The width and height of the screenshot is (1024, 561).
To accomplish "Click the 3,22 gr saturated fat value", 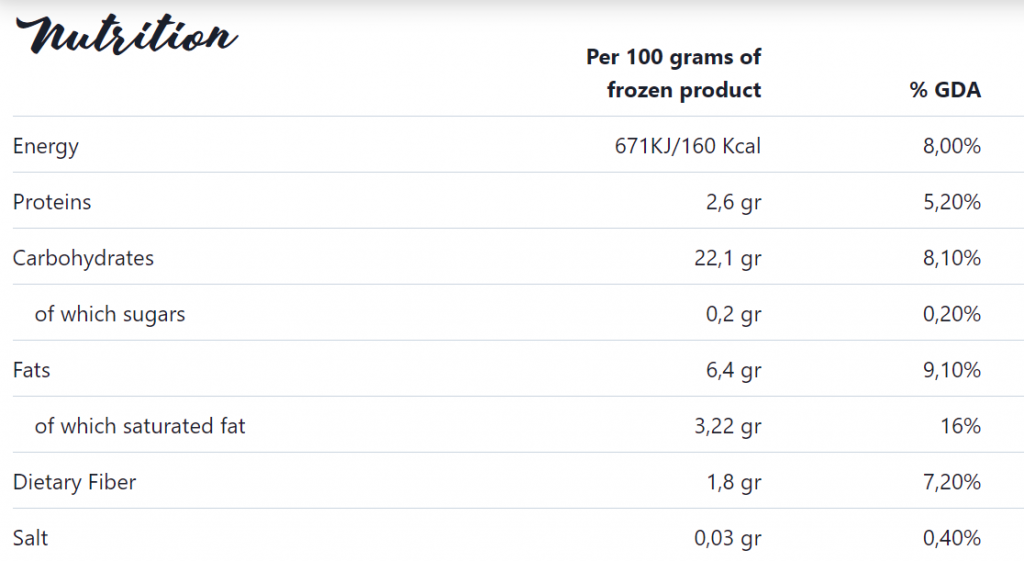I will pos(728,426).
